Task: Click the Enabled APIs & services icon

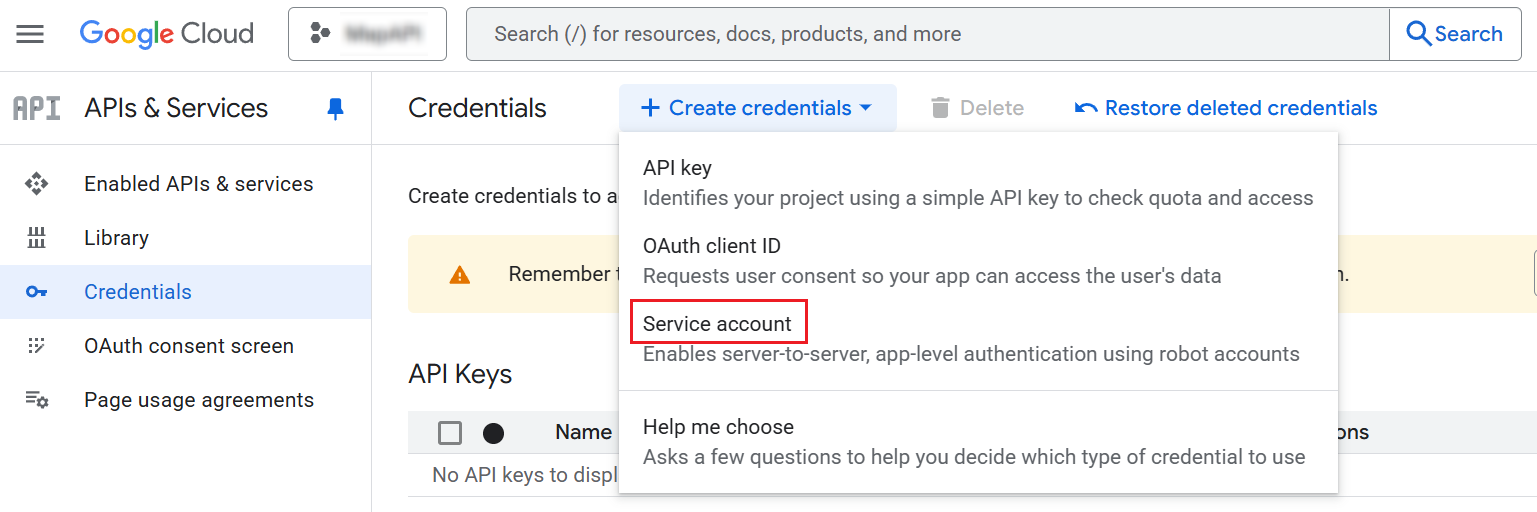Action: click(37, 184)
